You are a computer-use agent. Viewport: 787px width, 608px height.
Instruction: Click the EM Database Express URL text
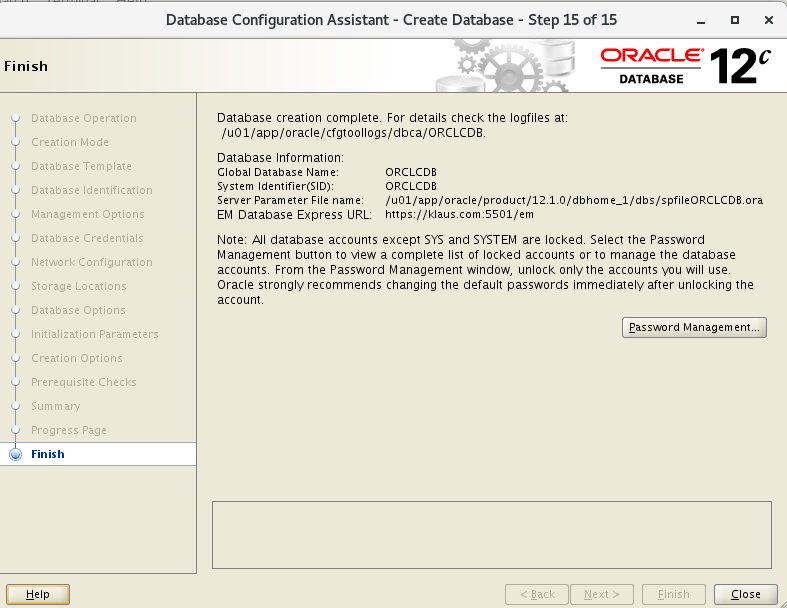(459, 214)
